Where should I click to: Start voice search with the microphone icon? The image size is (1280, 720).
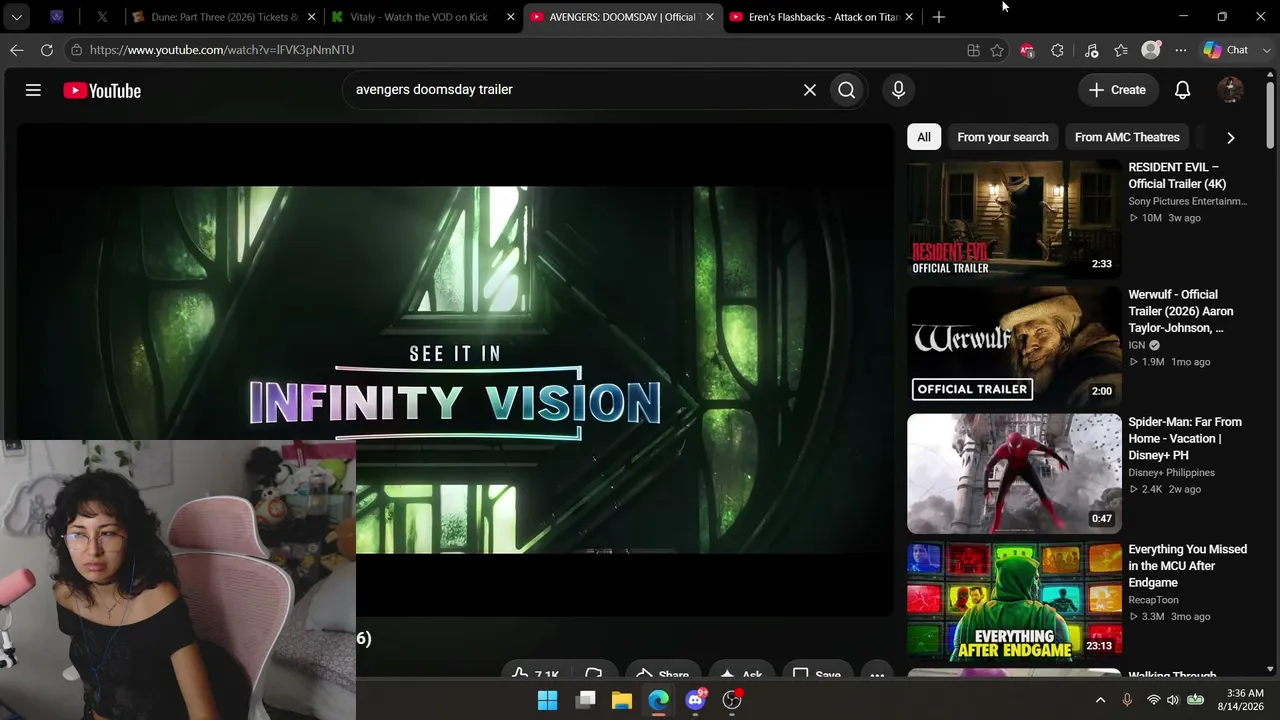(898, 90)
